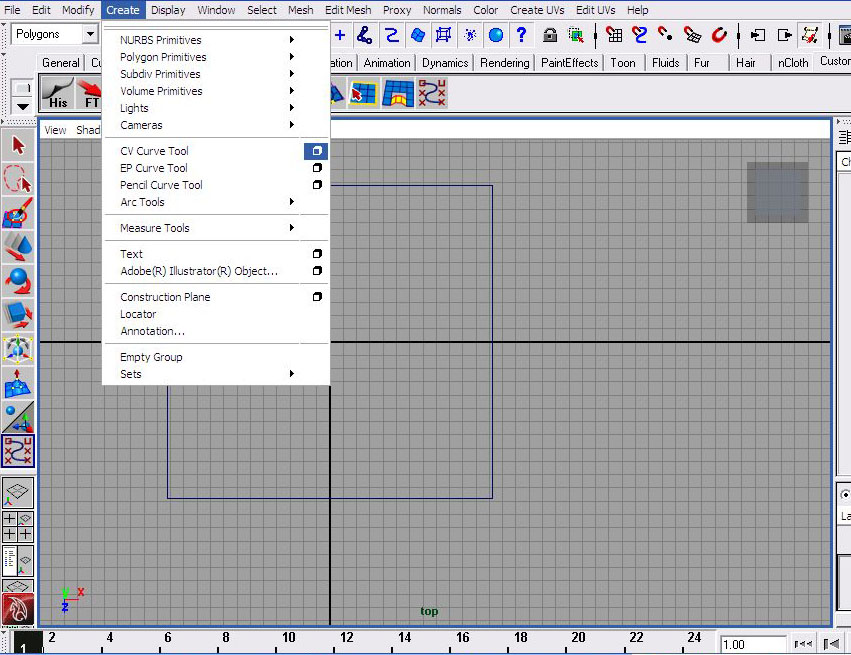Open Pencil Curve Tool option box
The height and width of the screenshot is (655, 851).
tap(317, 185)
